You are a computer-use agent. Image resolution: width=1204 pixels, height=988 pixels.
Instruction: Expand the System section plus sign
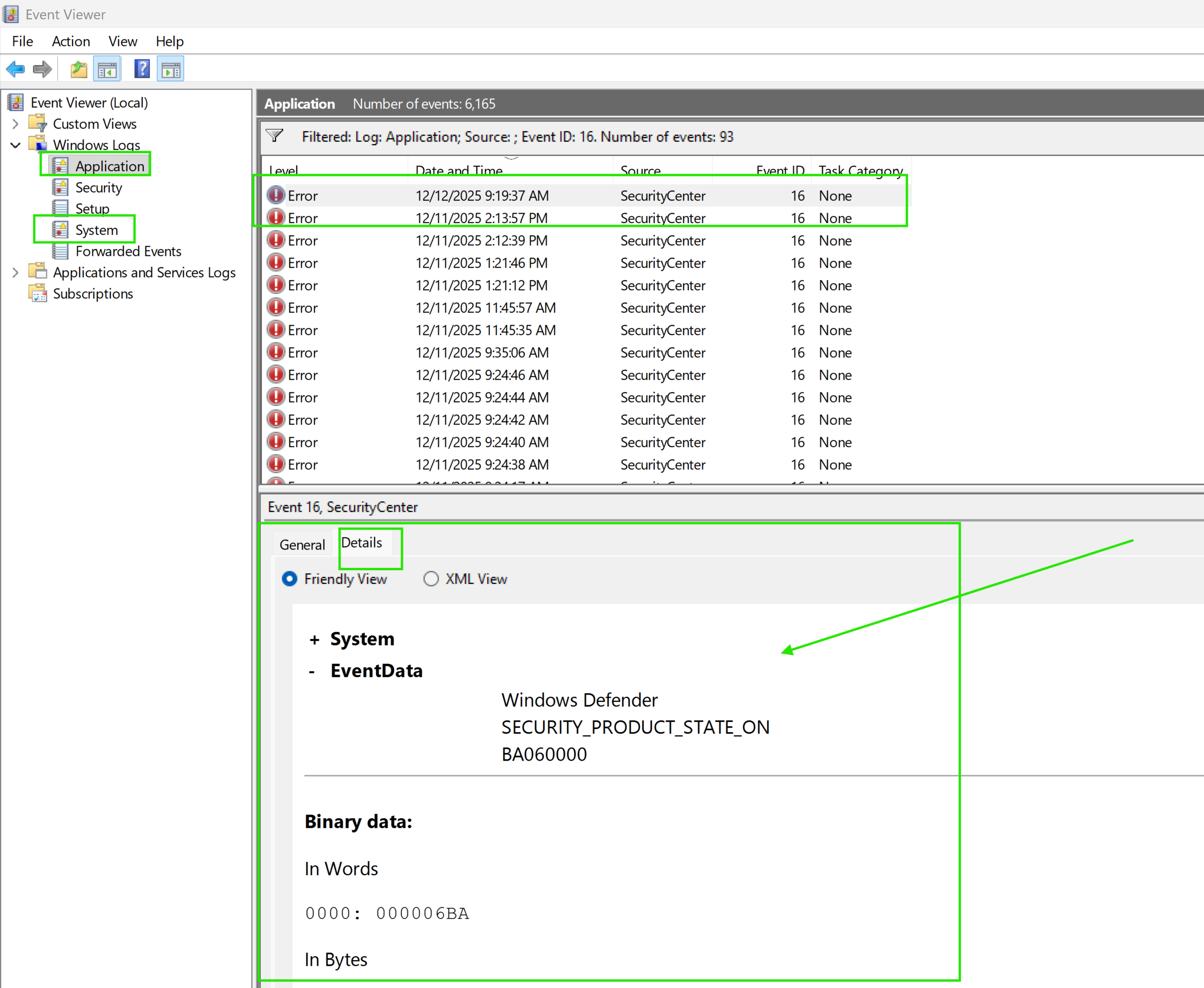click(x=314, y=639)
